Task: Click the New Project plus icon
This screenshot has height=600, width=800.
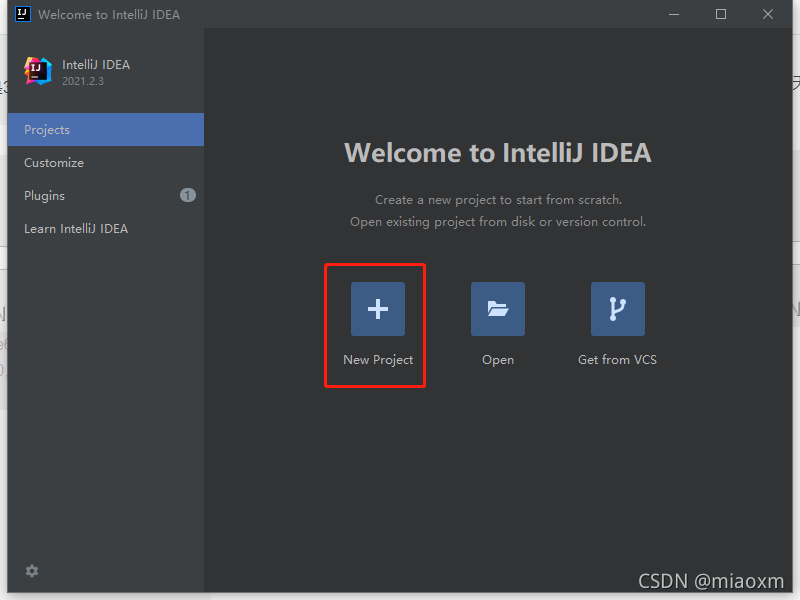Action: coord(378,309)
